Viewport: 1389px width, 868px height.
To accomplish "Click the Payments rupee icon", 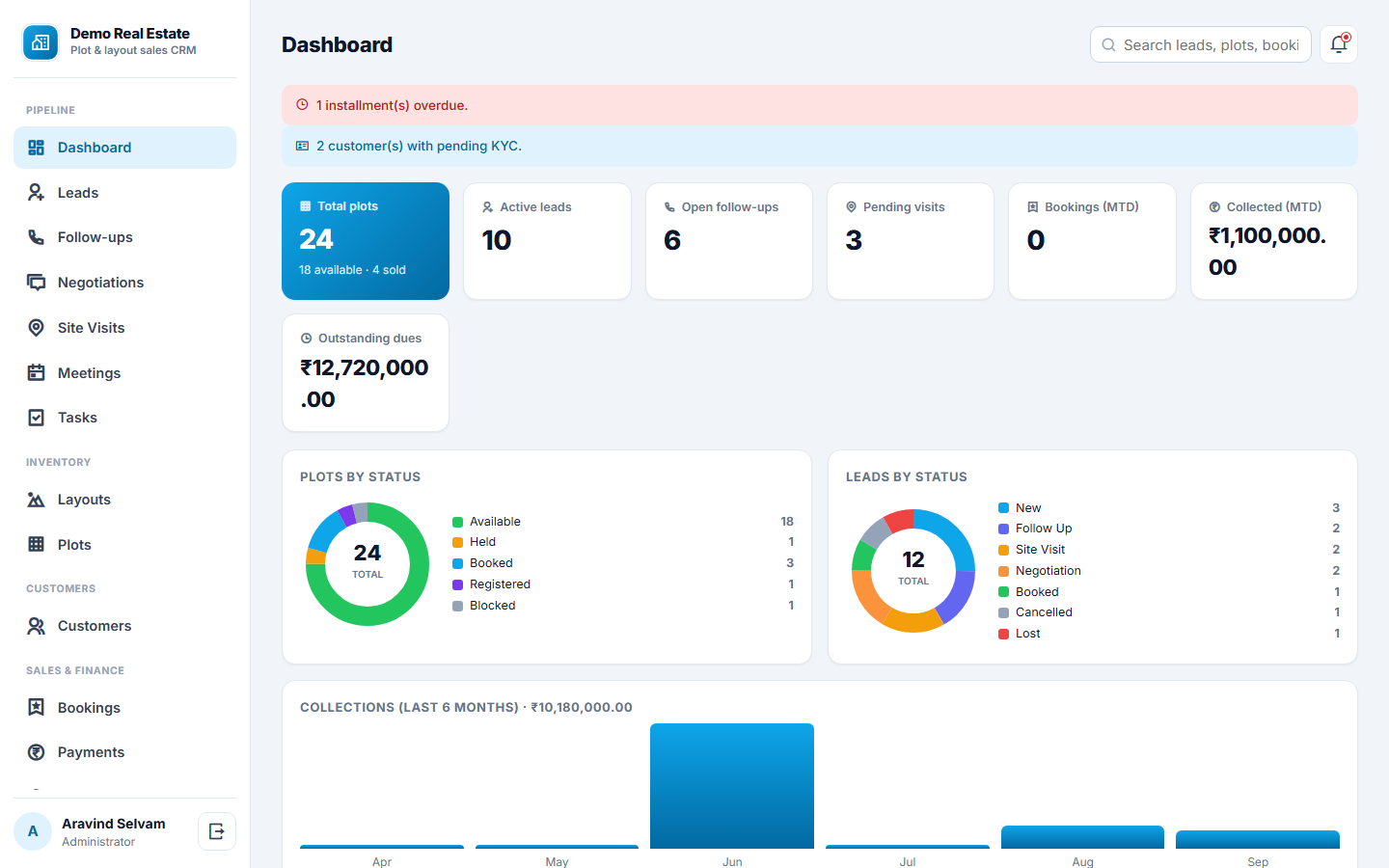I will tap(37, 752).
